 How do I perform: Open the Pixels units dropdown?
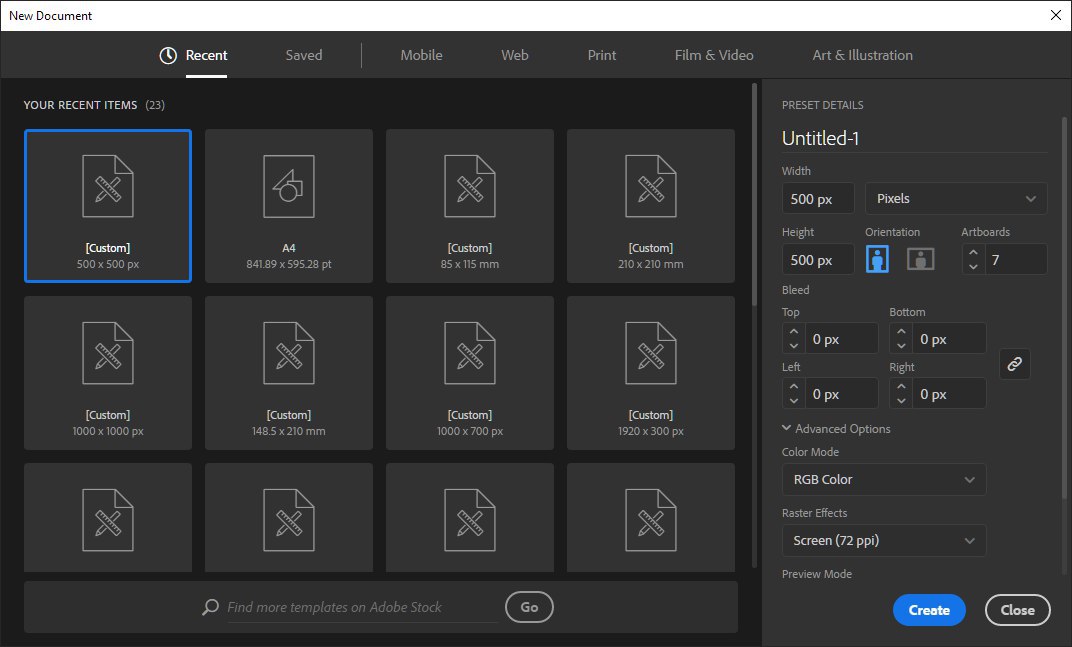coord(956,198)
